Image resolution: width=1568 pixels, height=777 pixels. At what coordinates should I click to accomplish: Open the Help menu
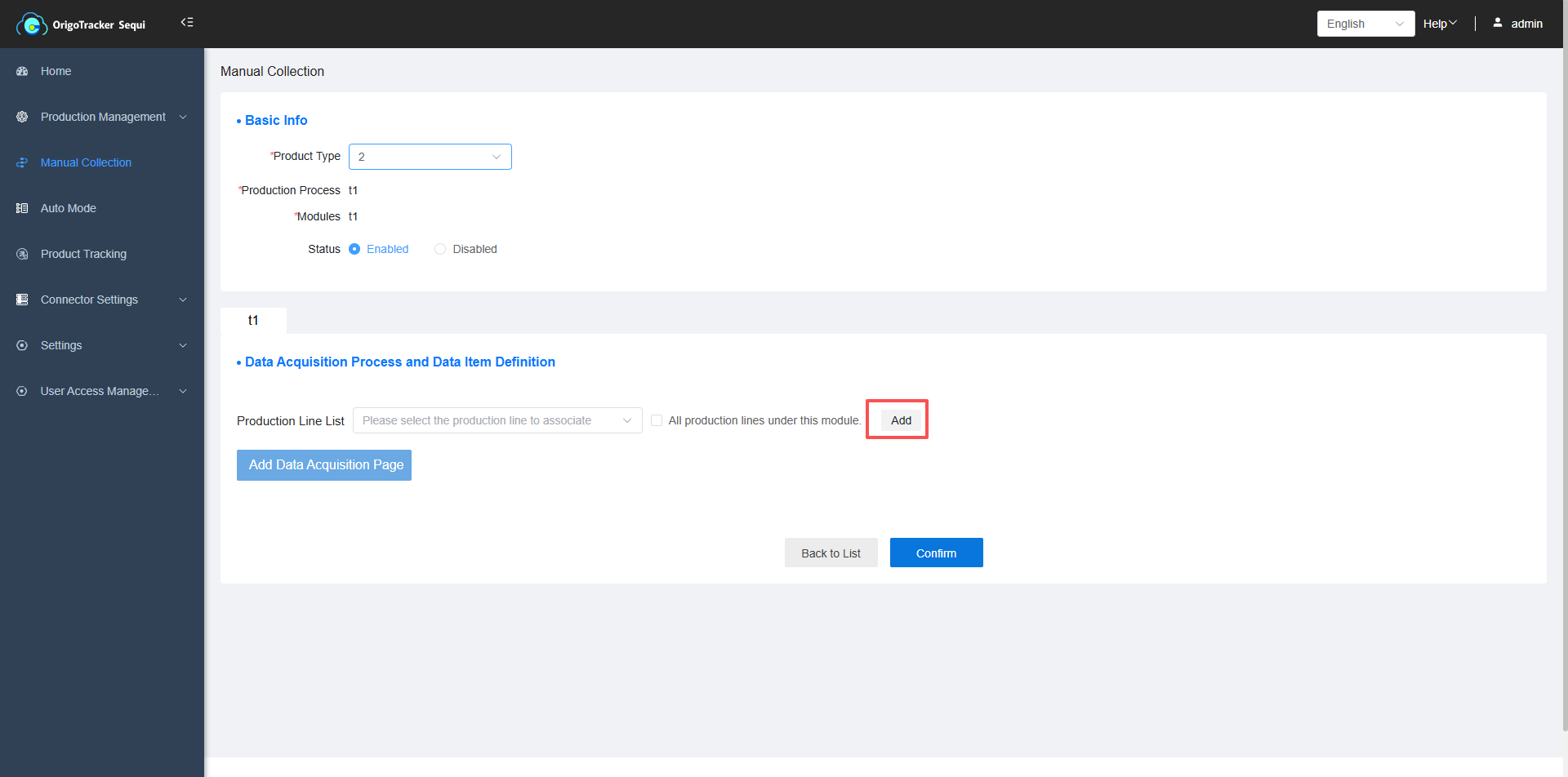(x=1439, y=24)
